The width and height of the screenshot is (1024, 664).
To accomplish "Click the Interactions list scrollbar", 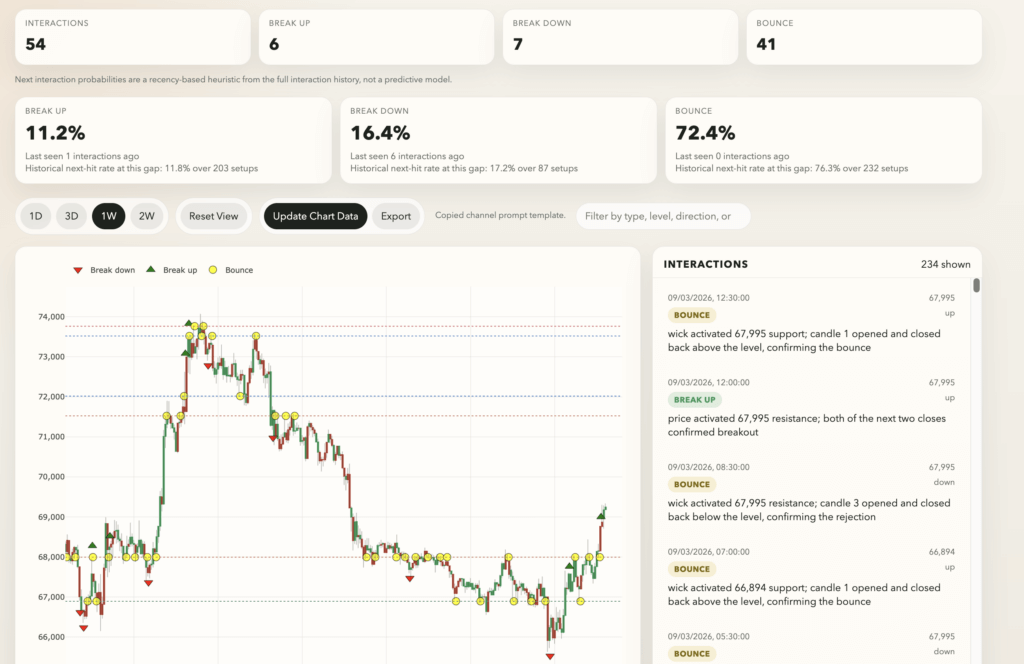I will pos(976,286).
